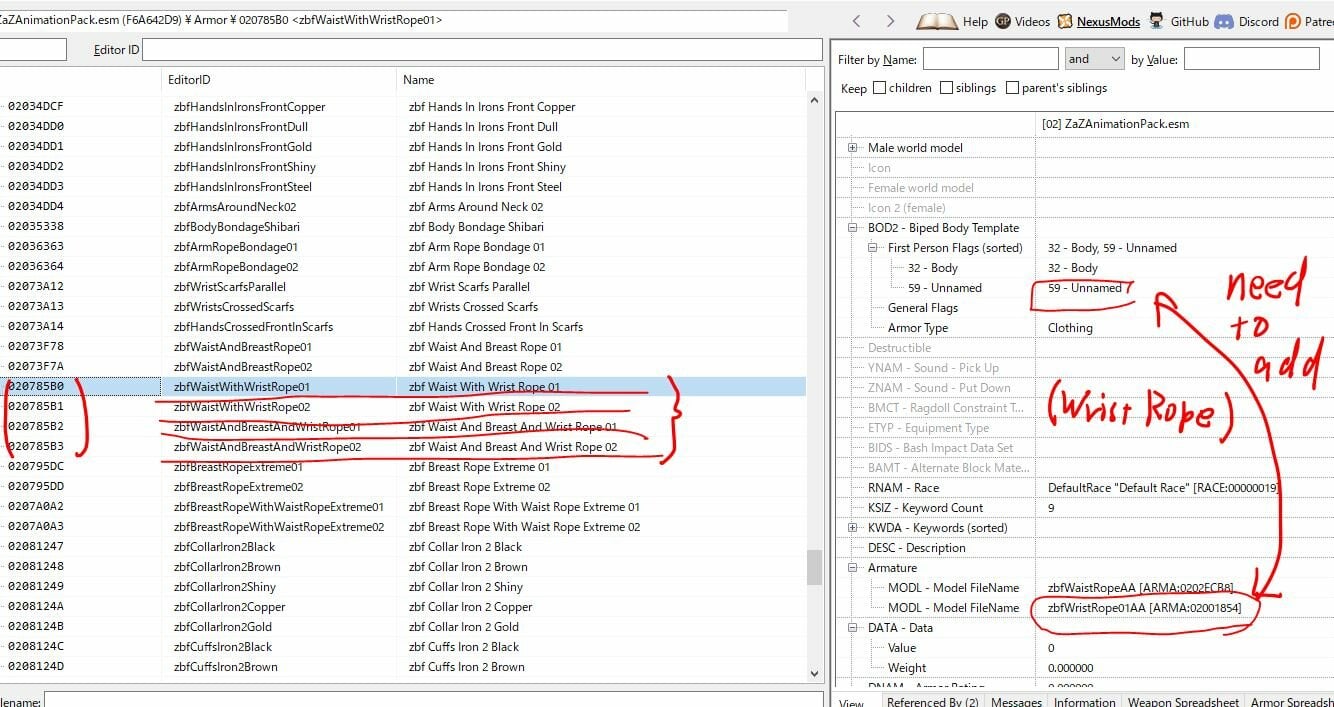Open the Videos GP icon

(1002, 21)
